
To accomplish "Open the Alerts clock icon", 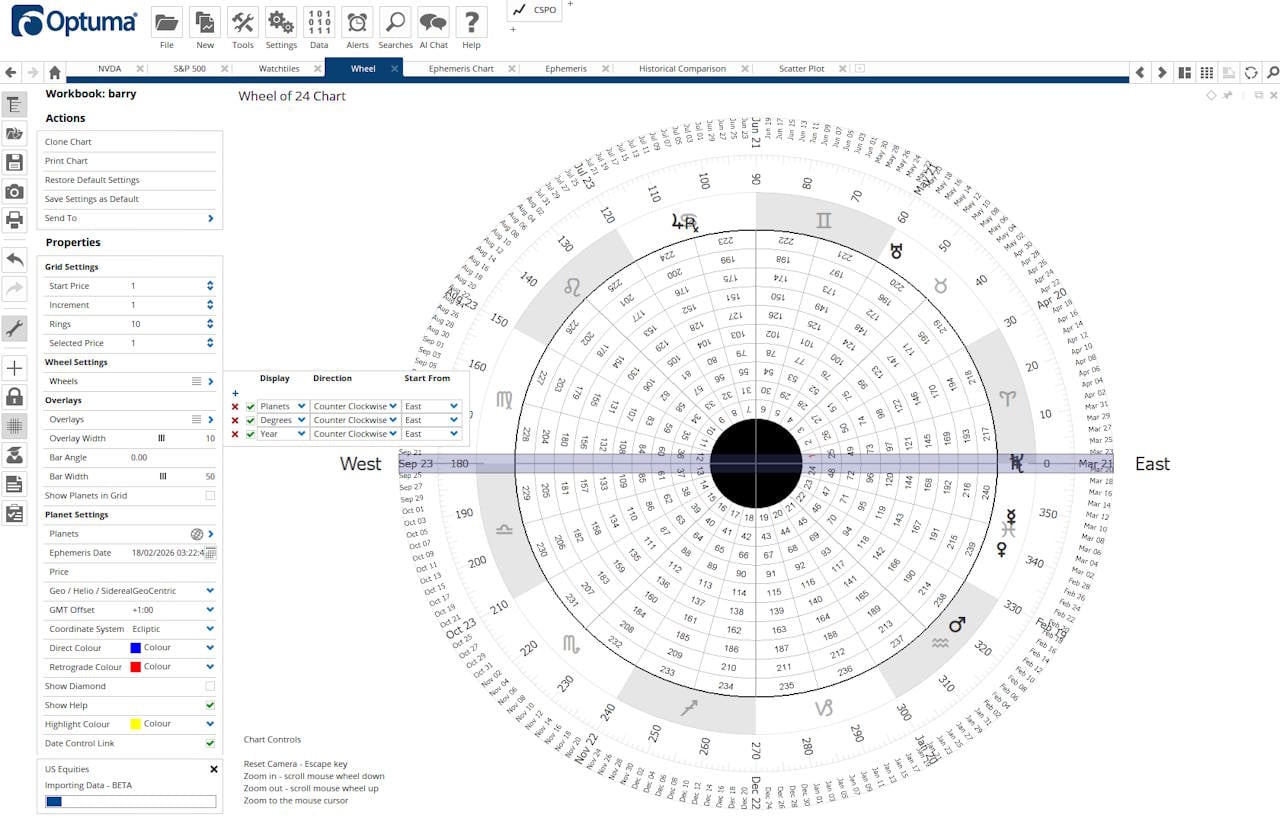I will (x=357, y=22).
